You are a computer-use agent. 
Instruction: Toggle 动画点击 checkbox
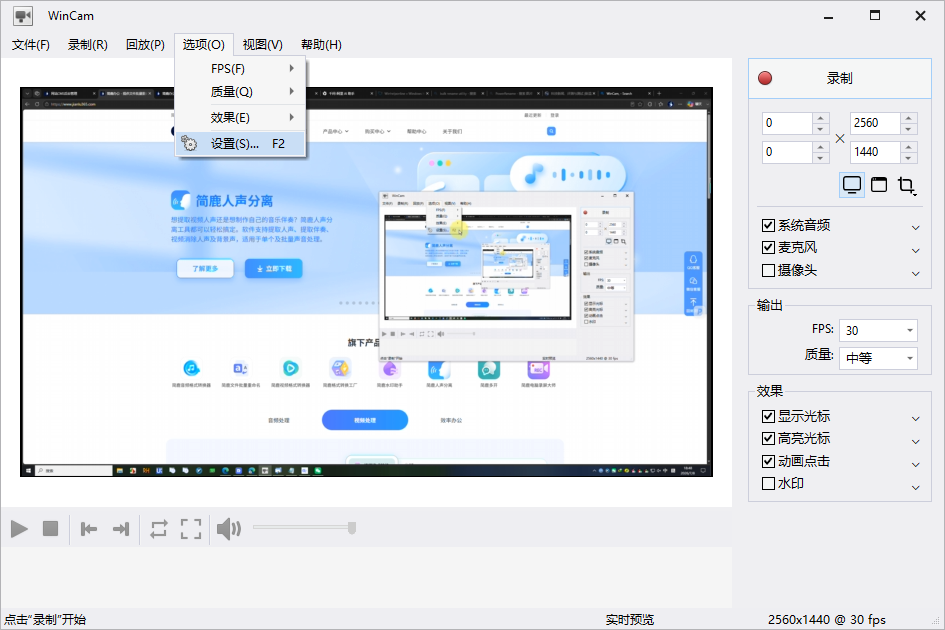[768, 461]
